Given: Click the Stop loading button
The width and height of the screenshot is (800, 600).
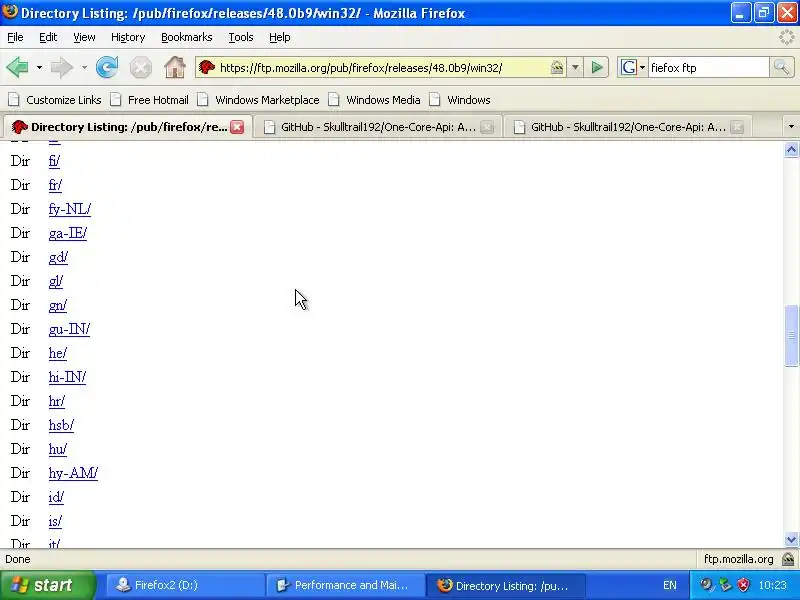Looking at the screenshot, I should [x=140, y=67].
